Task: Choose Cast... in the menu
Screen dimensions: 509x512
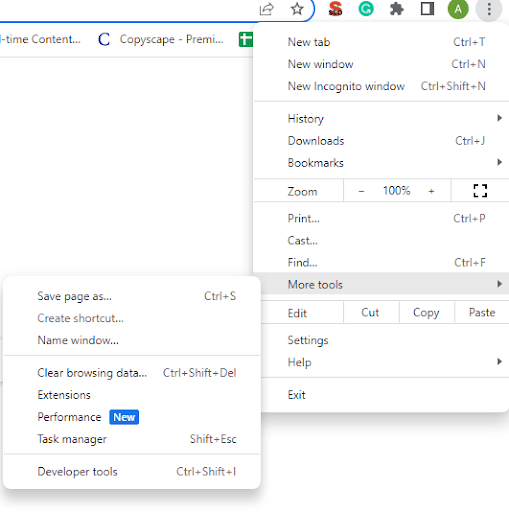Action: pyautogui.click(x=381, y=240)
